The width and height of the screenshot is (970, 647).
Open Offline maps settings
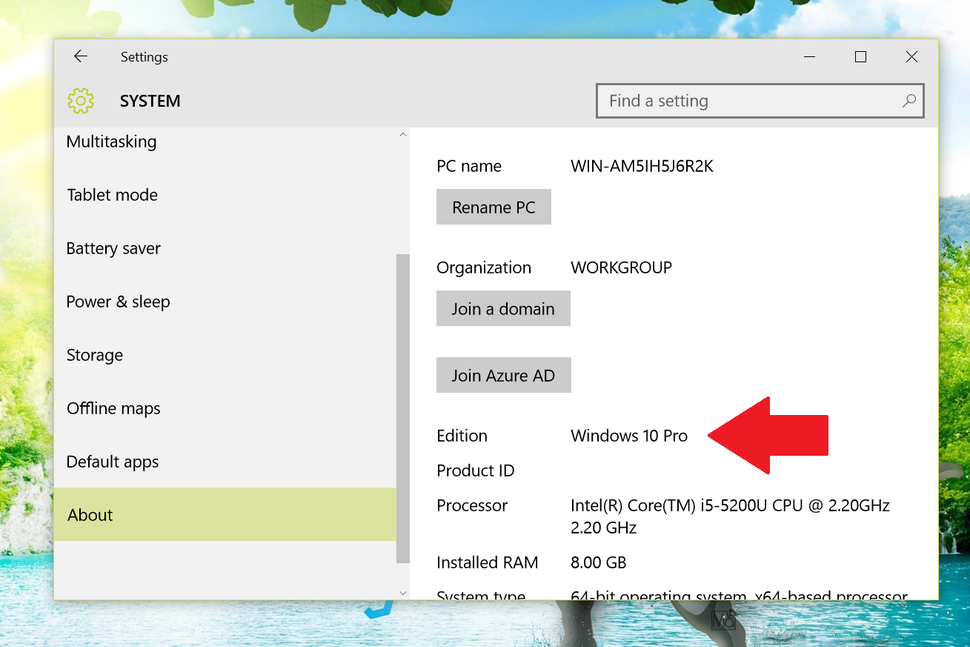pos(113,408)
